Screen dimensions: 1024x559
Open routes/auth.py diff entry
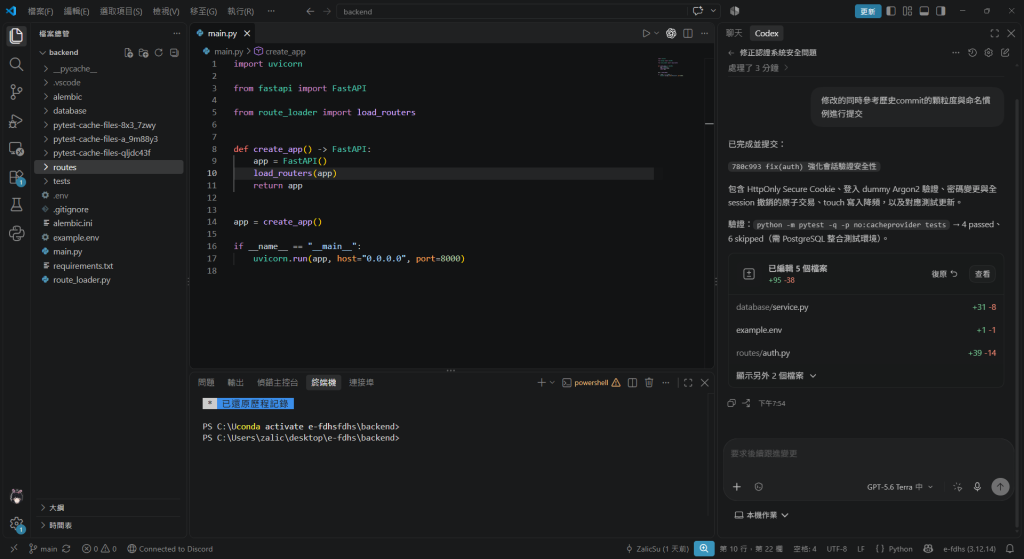pos(865,353)
